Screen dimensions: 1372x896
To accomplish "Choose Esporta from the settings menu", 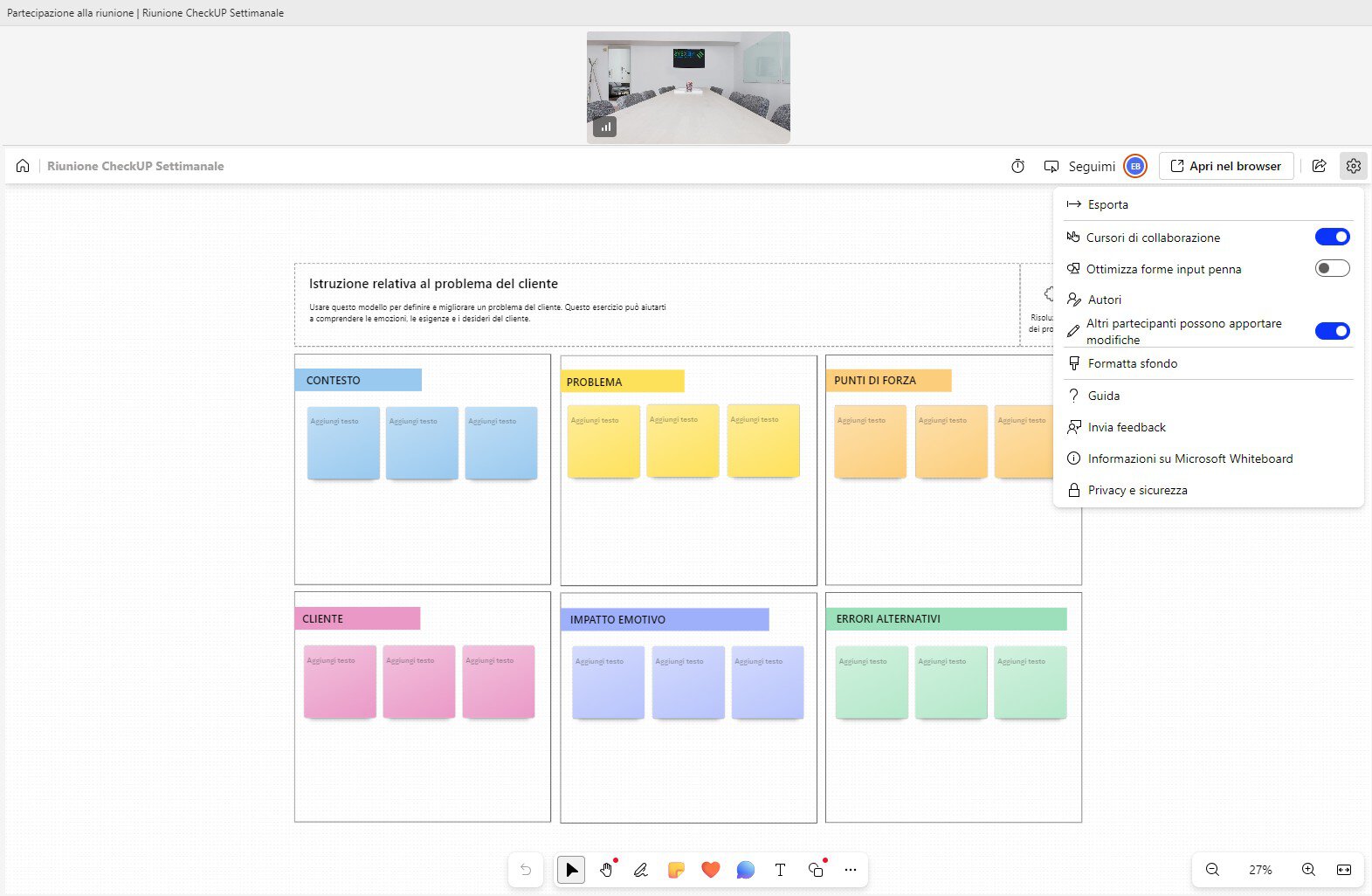I will 1209,204.
